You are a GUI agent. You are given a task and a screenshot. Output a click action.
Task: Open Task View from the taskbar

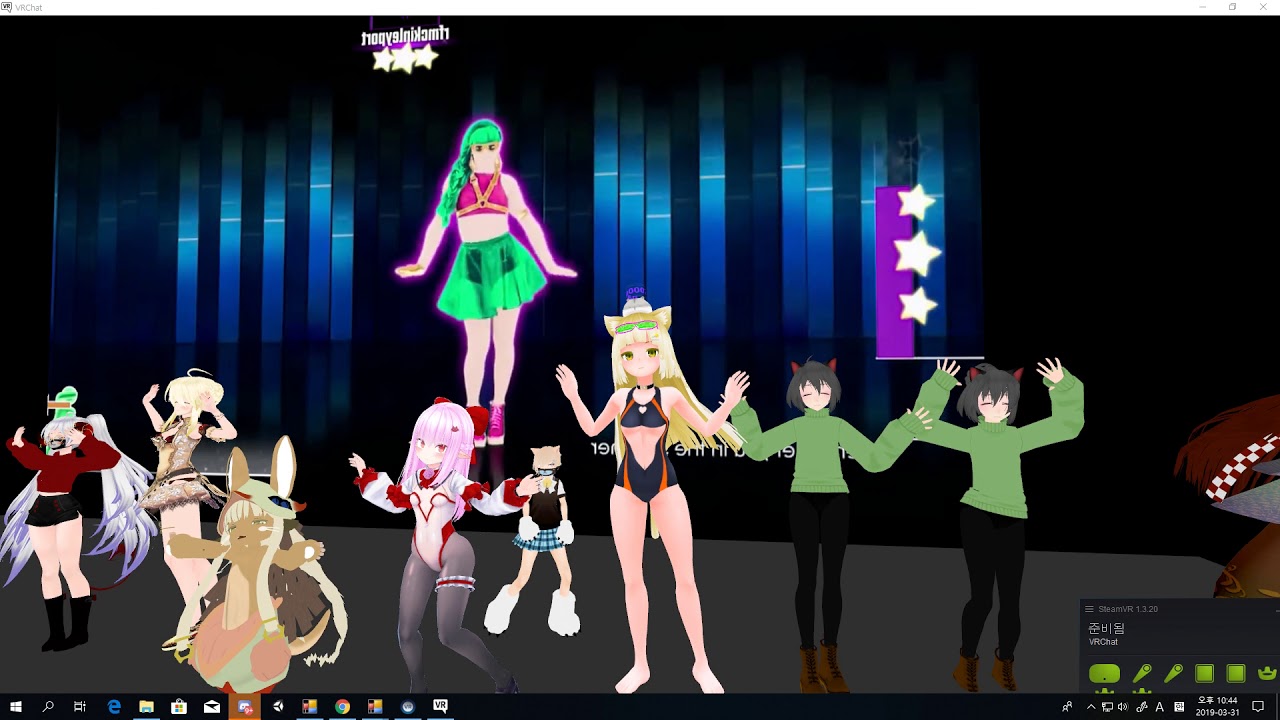coord(80,706)
